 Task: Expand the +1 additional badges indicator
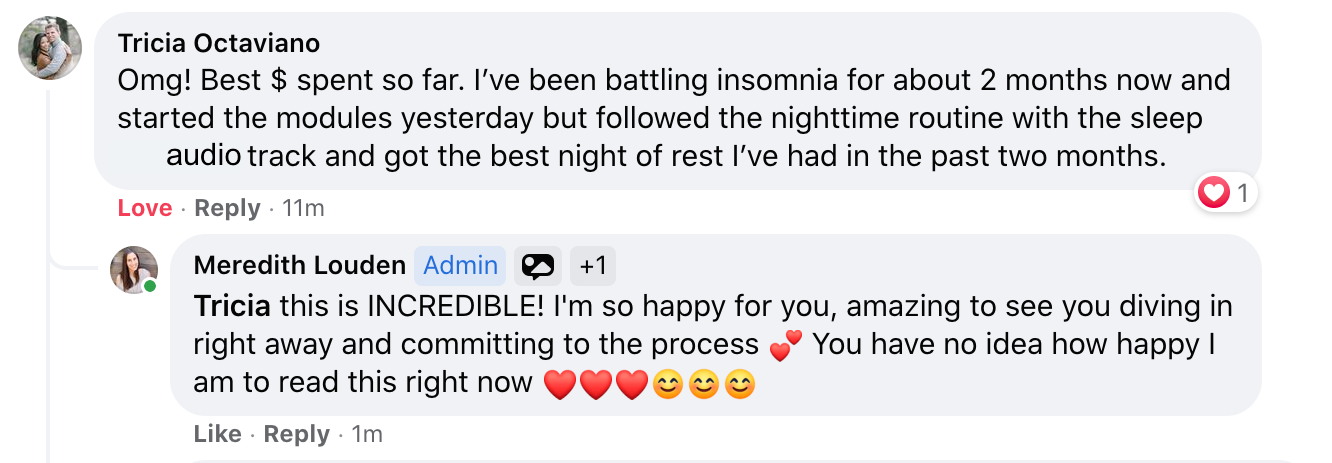tap(593, 265)
